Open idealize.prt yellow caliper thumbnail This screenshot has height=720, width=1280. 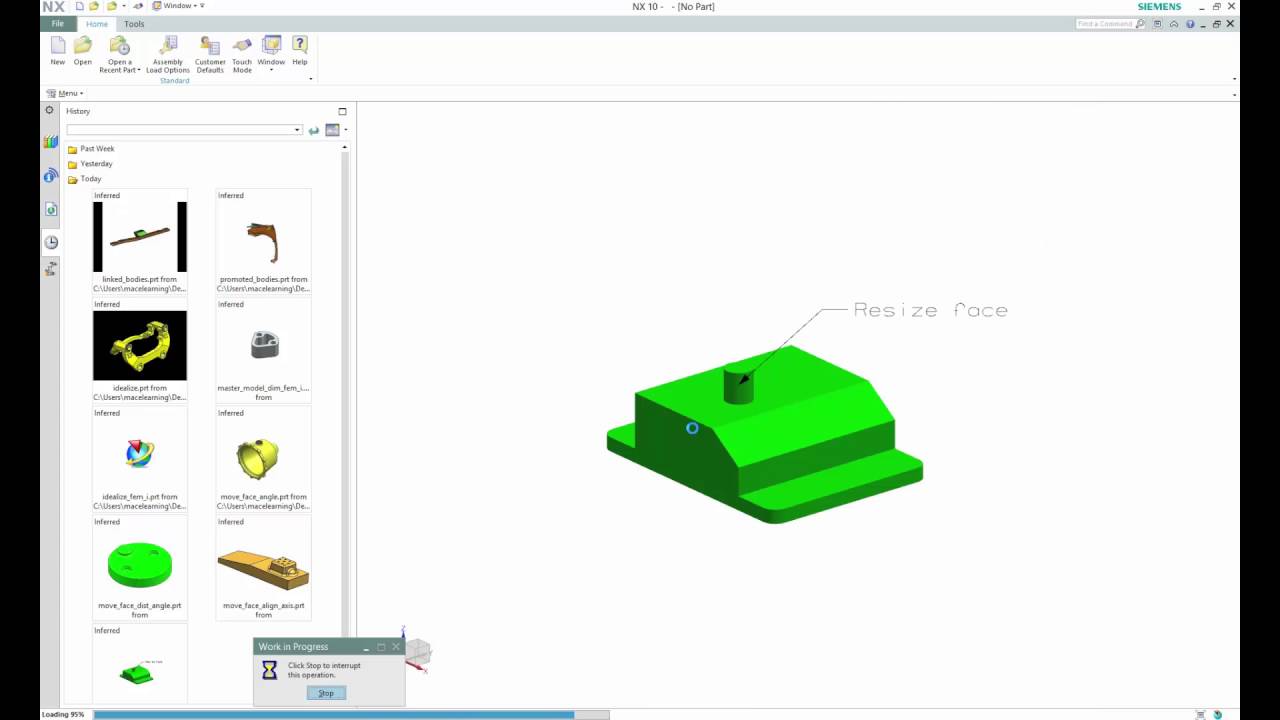pos(140,346)
